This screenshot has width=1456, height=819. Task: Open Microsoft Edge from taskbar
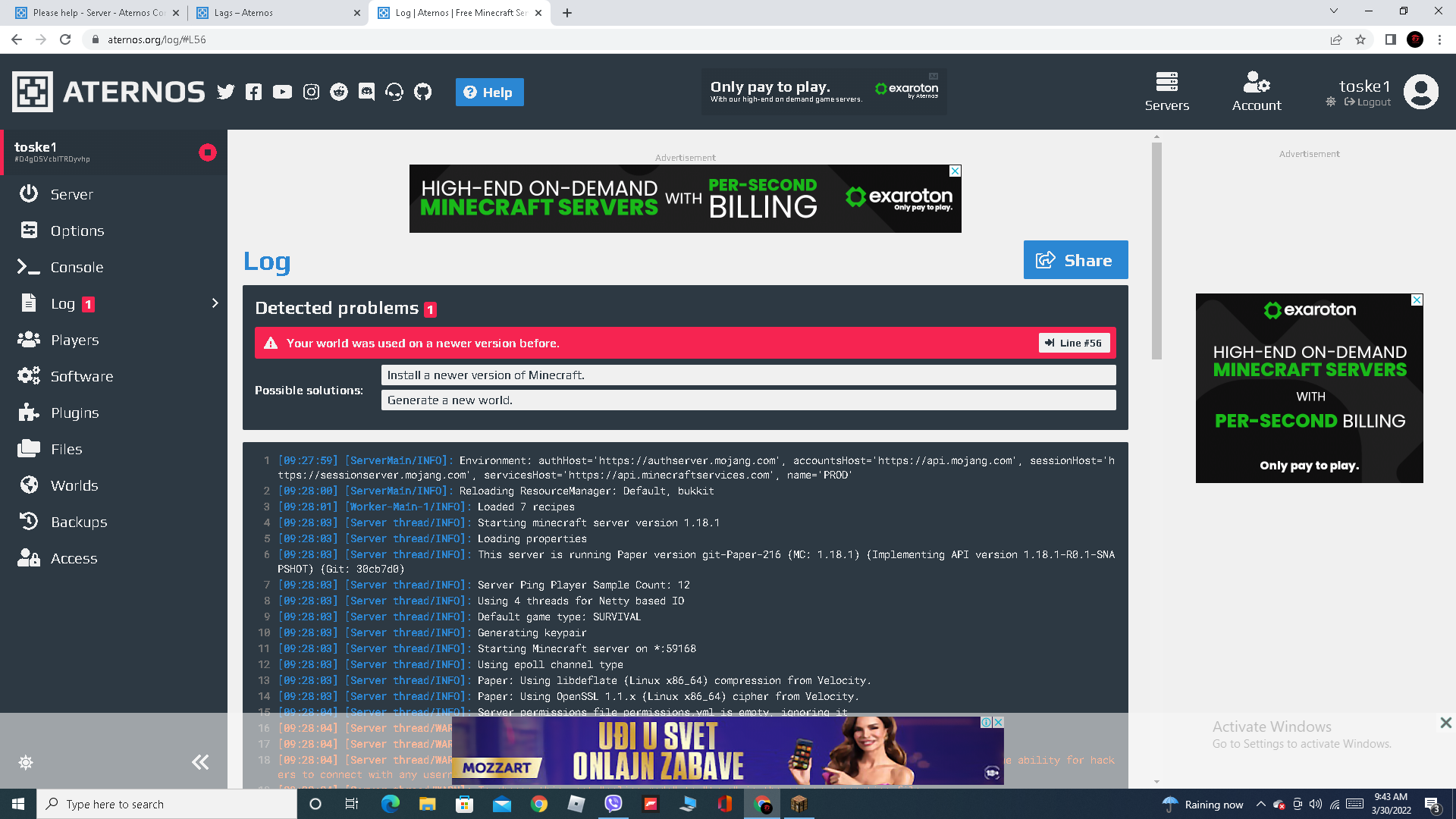[390, 804]
